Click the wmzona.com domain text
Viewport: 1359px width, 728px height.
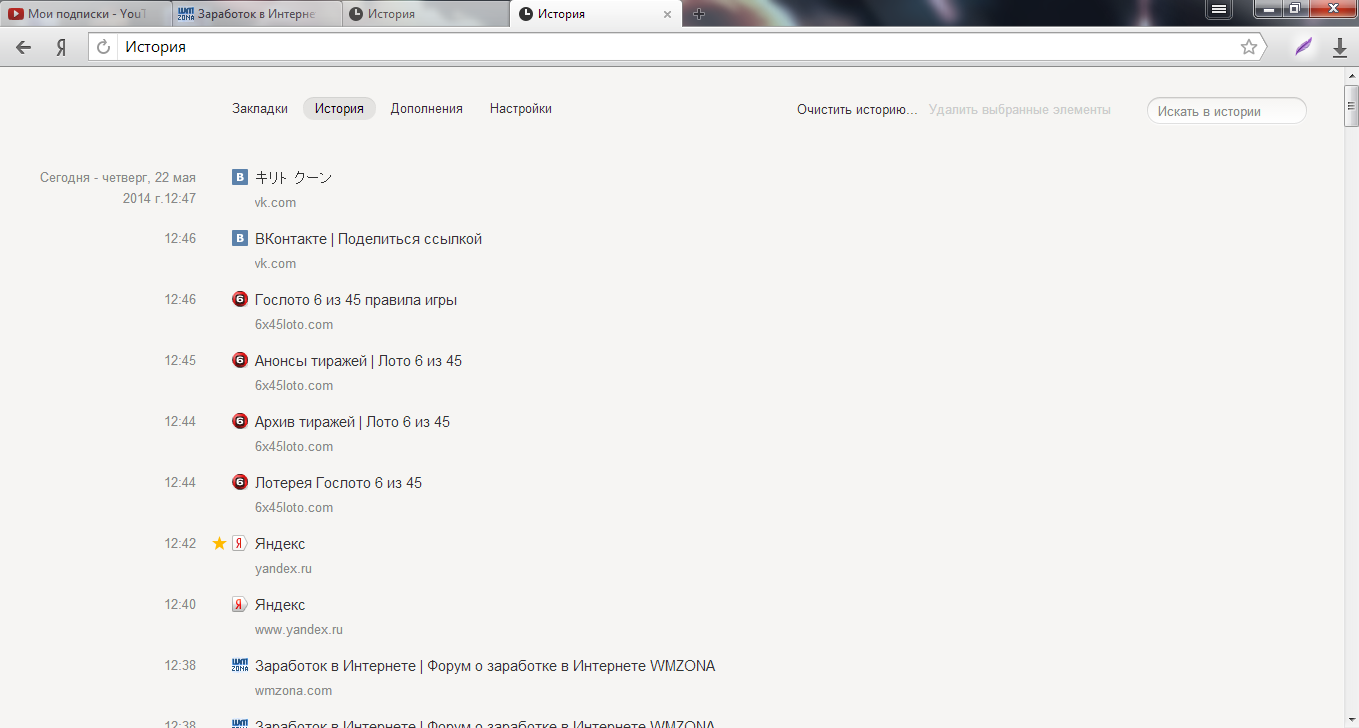click(293, 690)
